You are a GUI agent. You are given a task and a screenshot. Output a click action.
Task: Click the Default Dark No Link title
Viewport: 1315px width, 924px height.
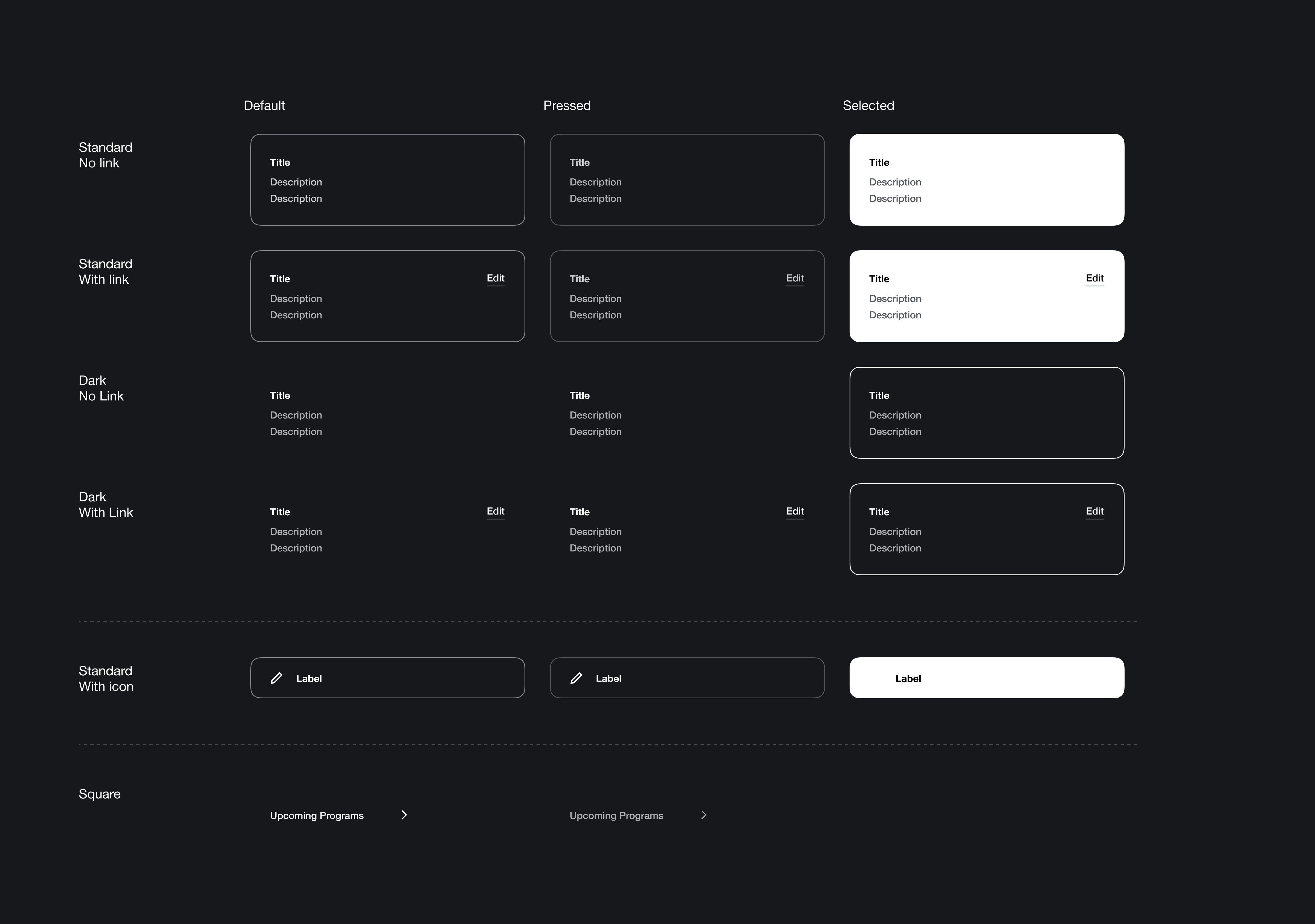(x=280, y=396)
